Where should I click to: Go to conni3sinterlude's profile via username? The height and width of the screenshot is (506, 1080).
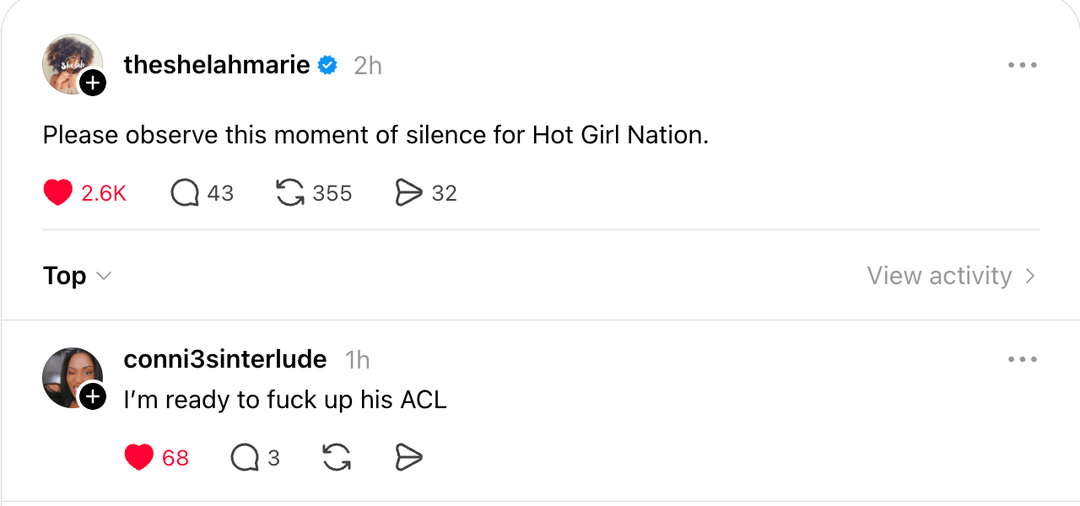225,359
